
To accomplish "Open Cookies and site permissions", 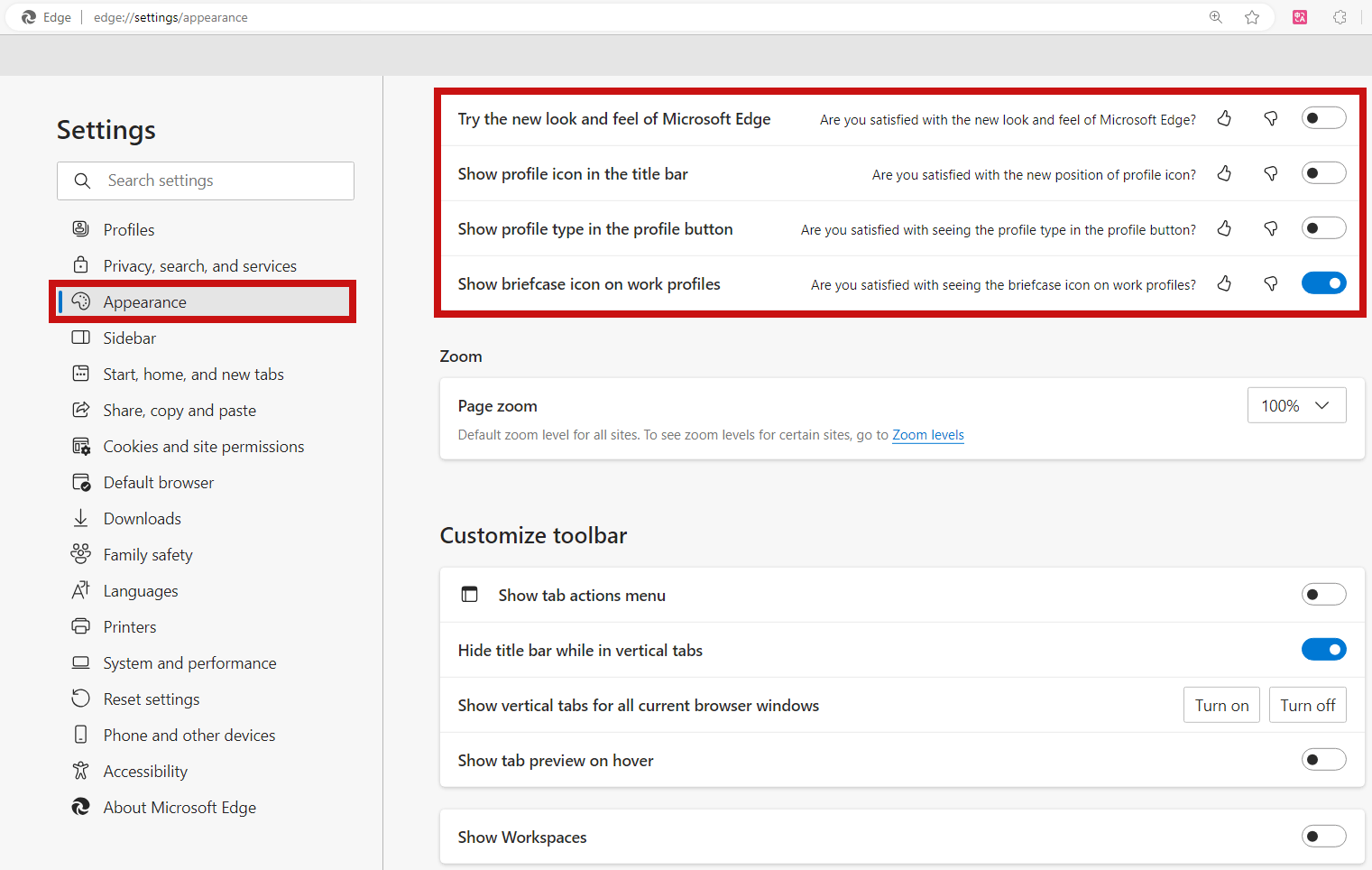I will [203, 446].
